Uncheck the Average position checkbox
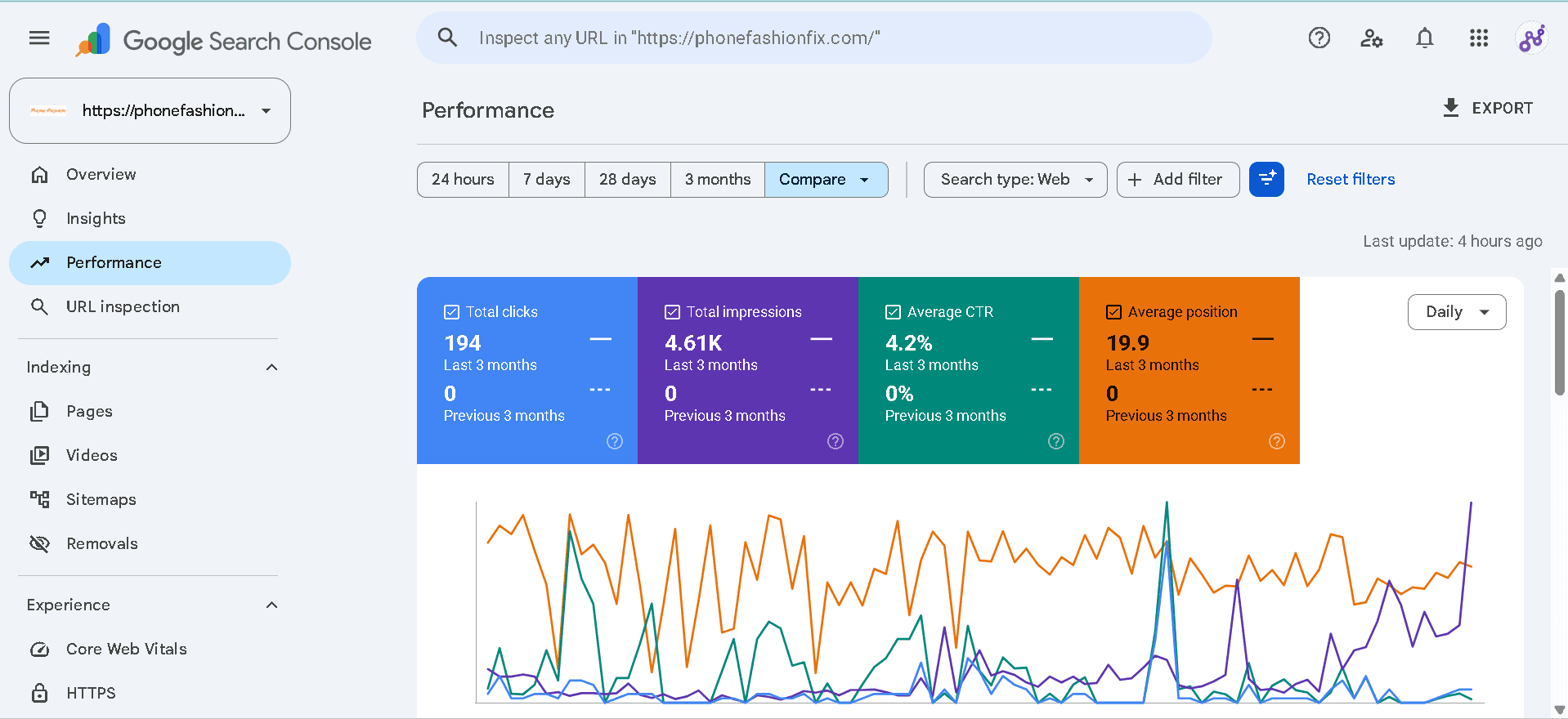Screen dimensions: 1568x719 1113,312
